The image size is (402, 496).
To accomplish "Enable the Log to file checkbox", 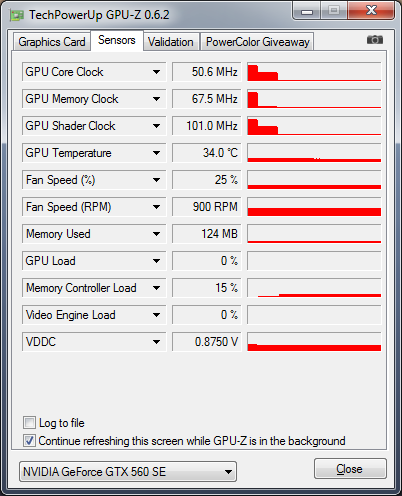I will coord(29,422).
